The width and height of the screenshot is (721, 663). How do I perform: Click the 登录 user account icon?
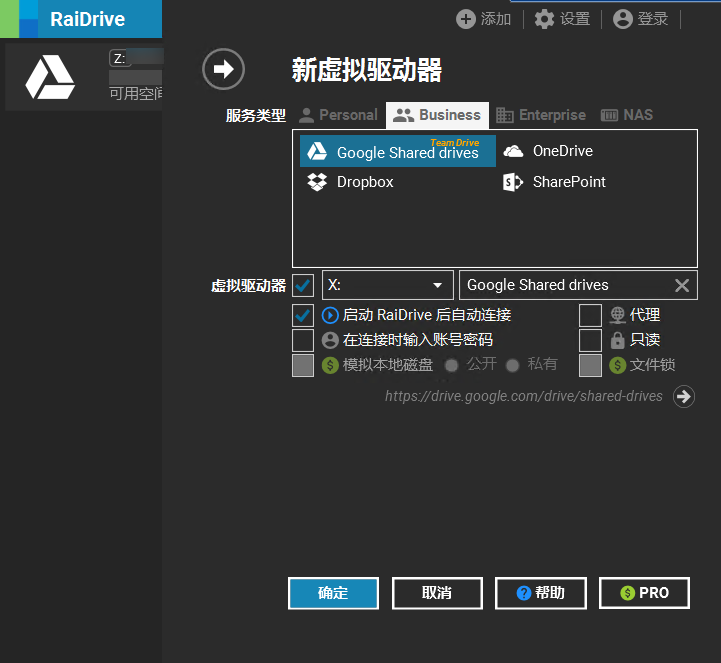pyautogui.click(x=623, y=19)
